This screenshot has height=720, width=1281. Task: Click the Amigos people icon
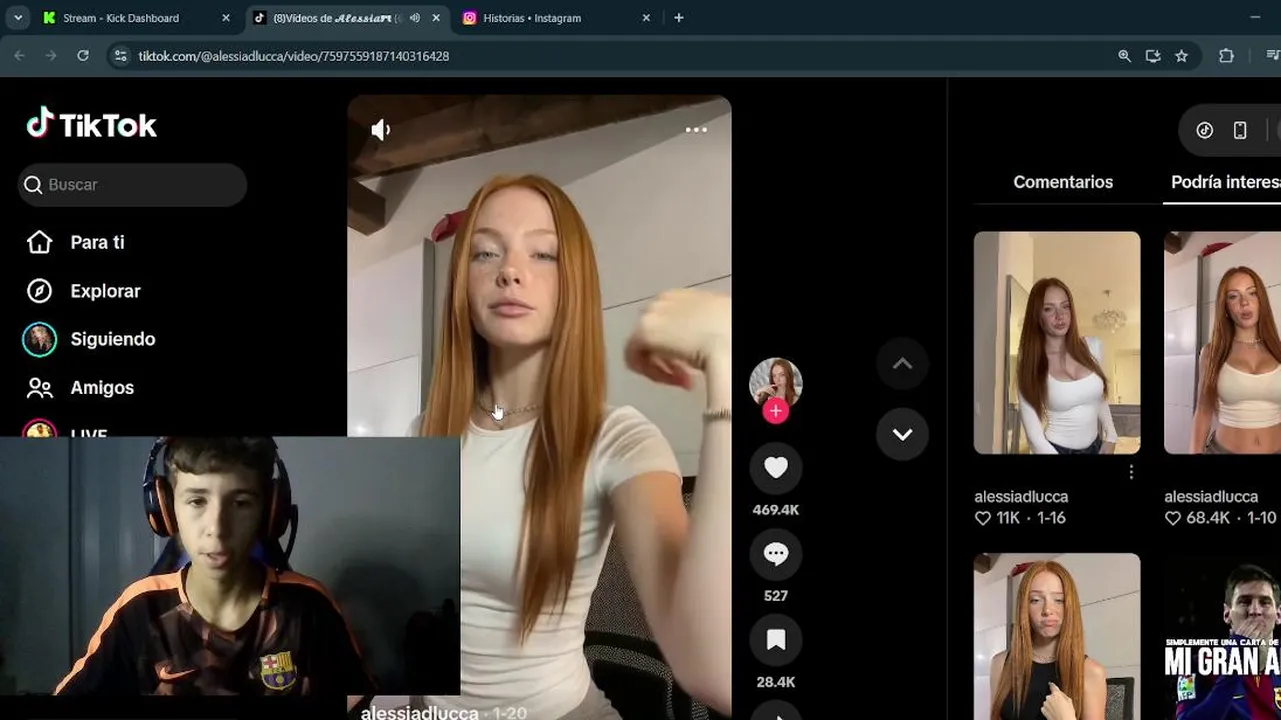coord(39,387)
